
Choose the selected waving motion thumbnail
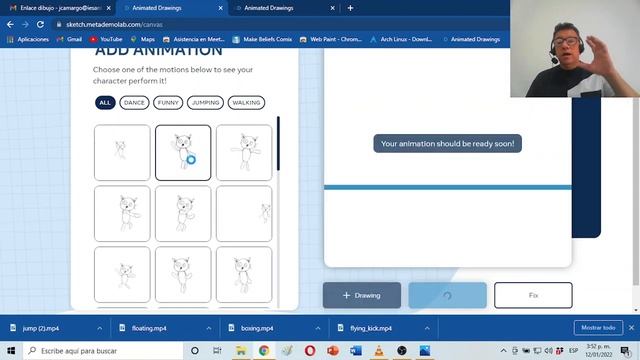tap(183, 153)
